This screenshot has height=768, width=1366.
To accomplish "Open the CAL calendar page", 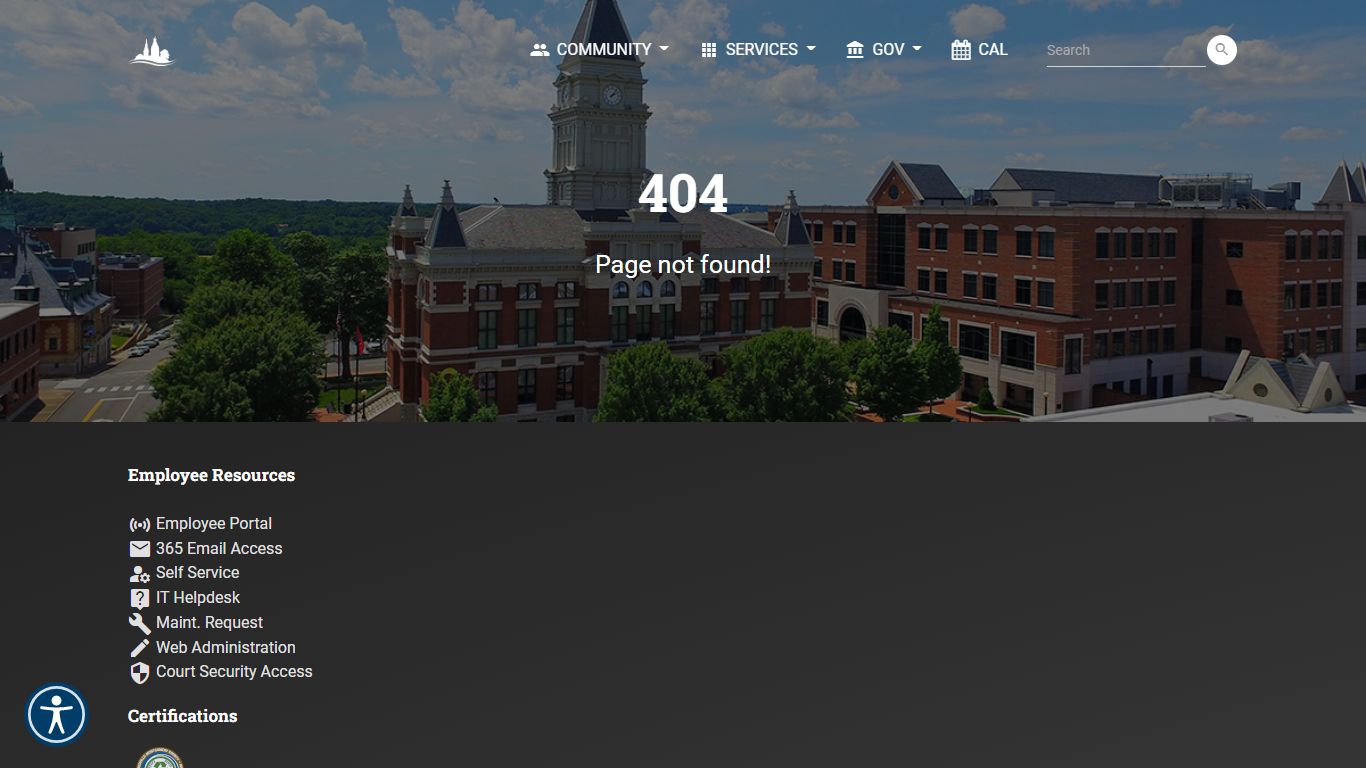I will click(992, 50).
